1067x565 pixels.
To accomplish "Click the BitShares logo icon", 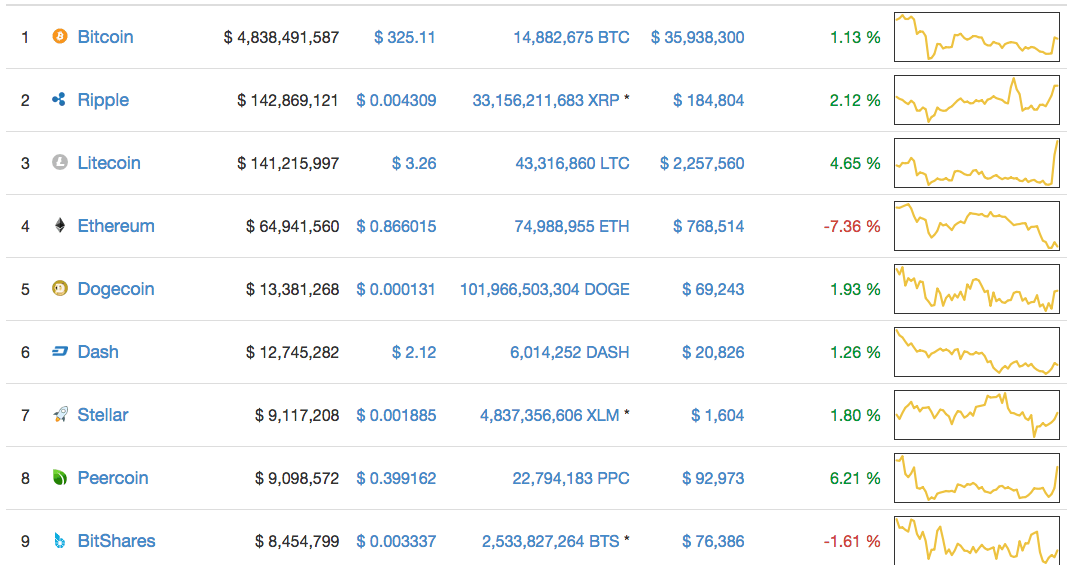I will pos(59,541).
